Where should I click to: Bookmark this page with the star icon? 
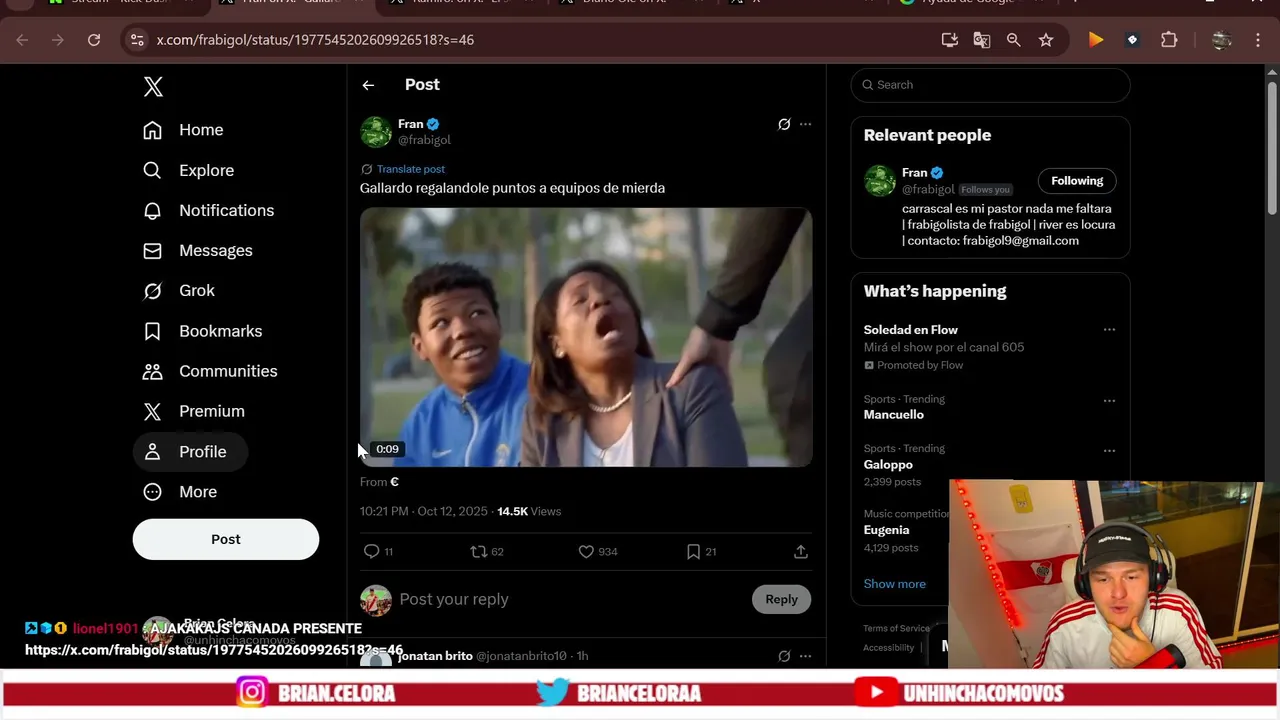tap(1046, 40)
